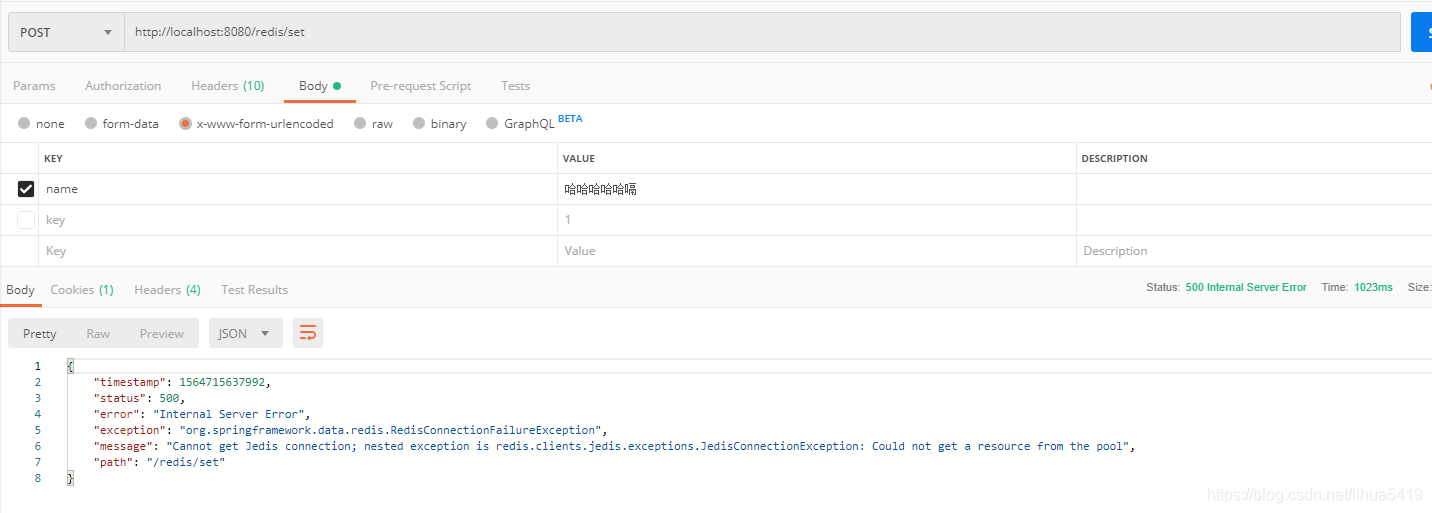Select the none body type
The width and height of the screenshot is (1432, 513).
click(x=41, y=124)
